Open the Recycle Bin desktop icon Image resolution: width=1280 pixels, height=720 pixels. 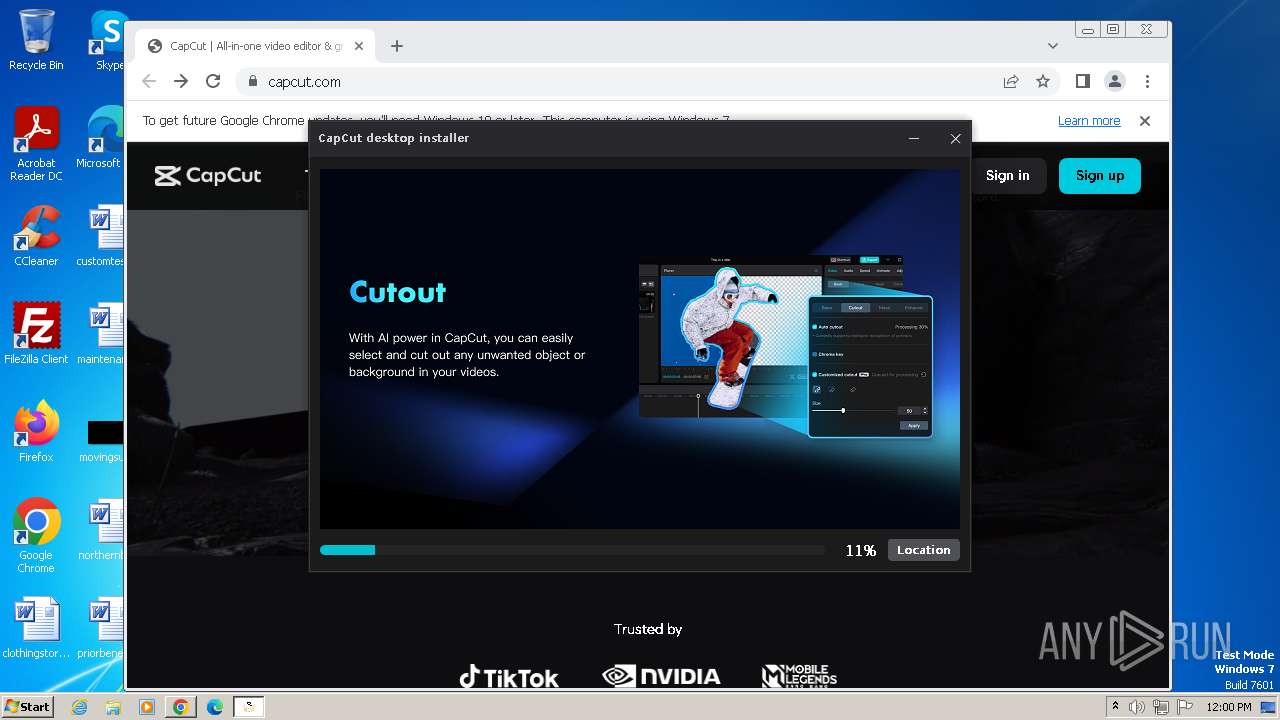(x=36, y=40)
